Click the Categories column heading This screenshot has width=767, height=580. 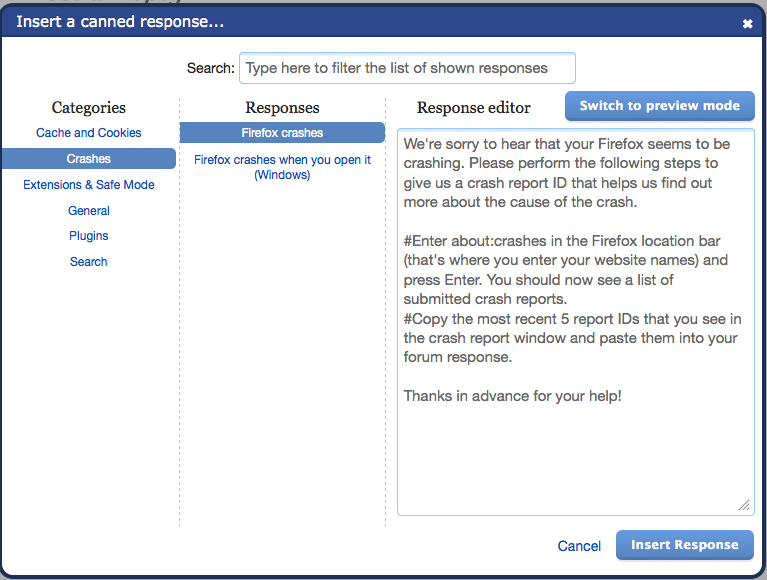pos(89,108)
